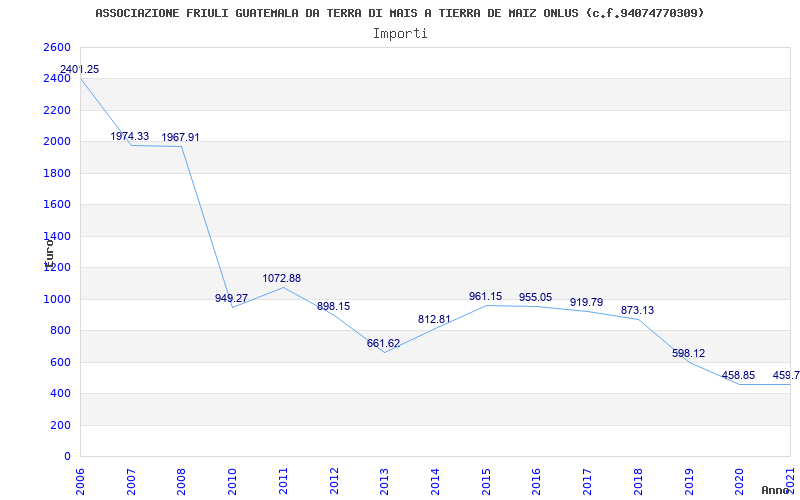800x500 pixels.
Task: Click x-axis year label 2006
Action: pyautogui.click(x=80, y=481)
